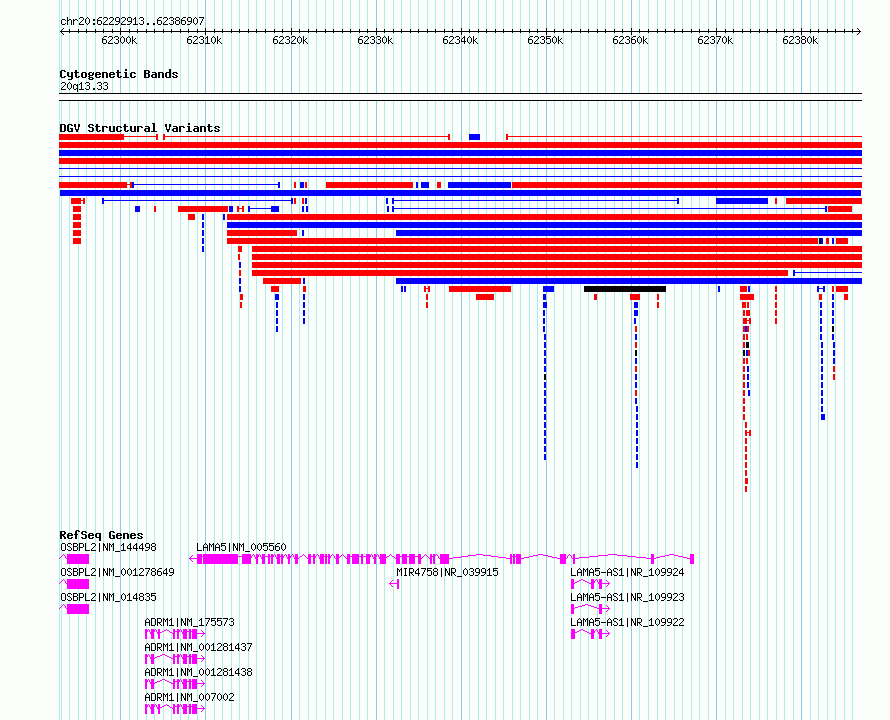Open the LAMA5|NM_005560 gene label
The image size is (890, 720).
coord(241,547)
